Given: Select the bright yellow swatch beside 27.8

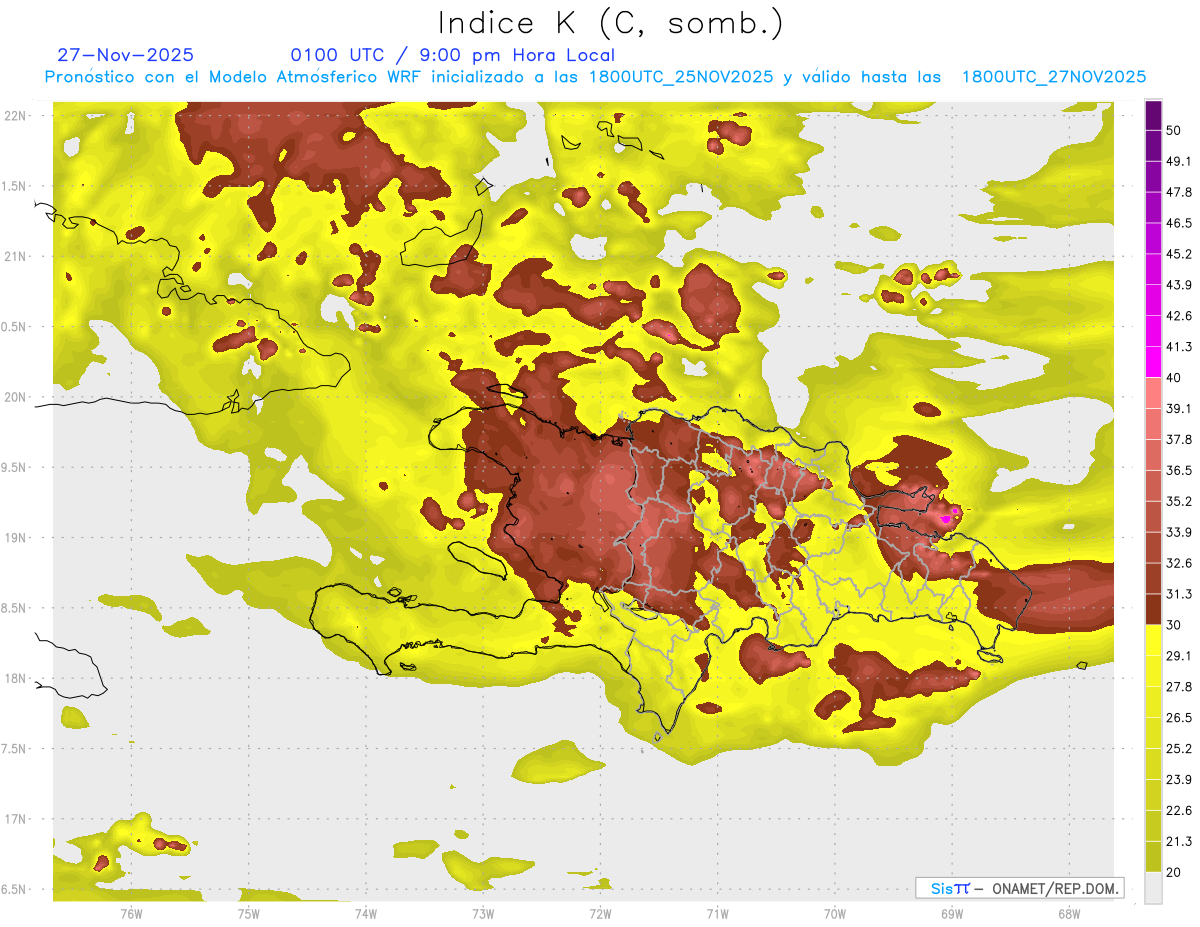Looking at the screenshot, I should pyautogui.click(x=1153, y=679).
